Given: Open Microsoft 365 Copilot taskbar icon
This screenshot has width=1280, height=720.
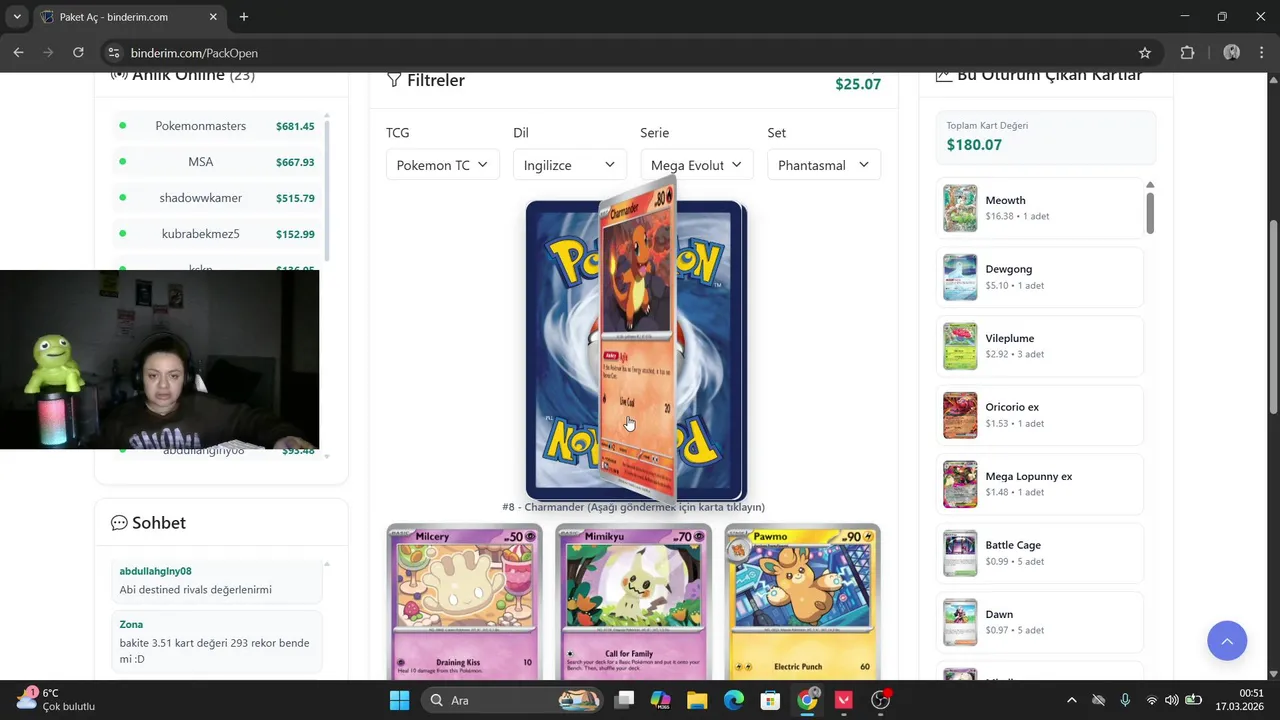Looking at the screenshot, I should [x=660, y=700].
